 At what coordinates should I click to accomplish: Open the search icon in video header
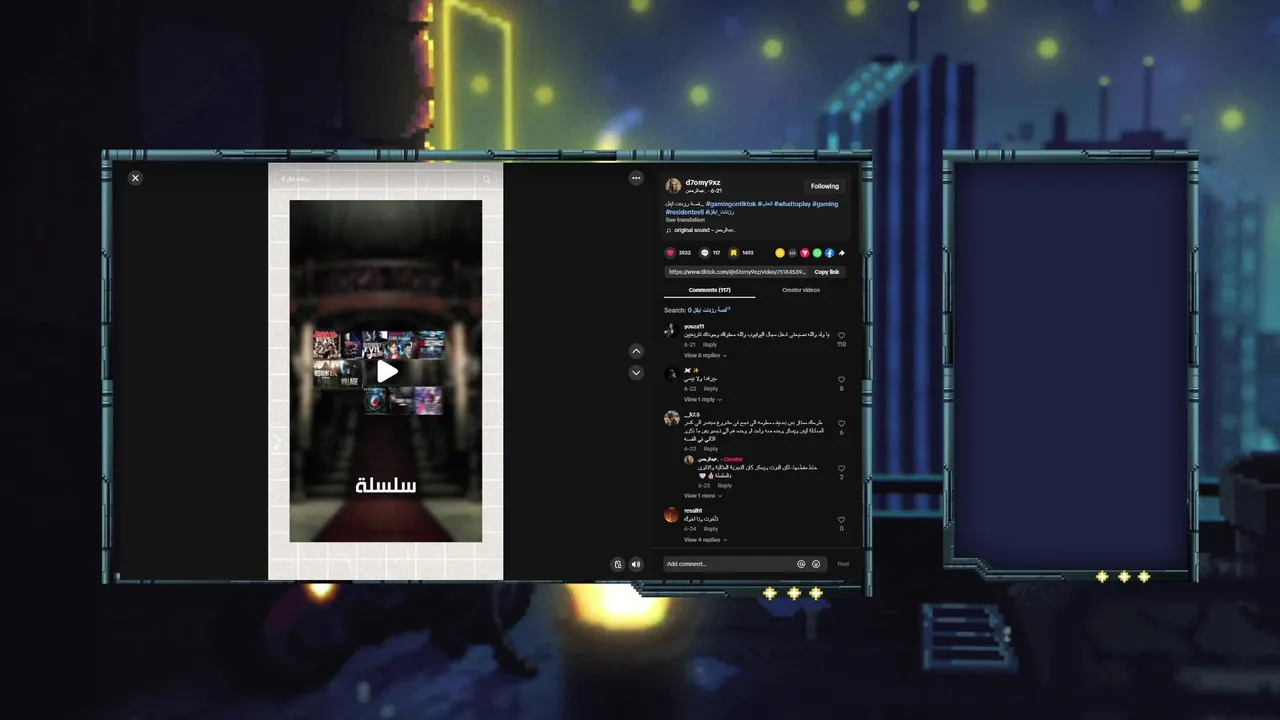coord(487,179)
